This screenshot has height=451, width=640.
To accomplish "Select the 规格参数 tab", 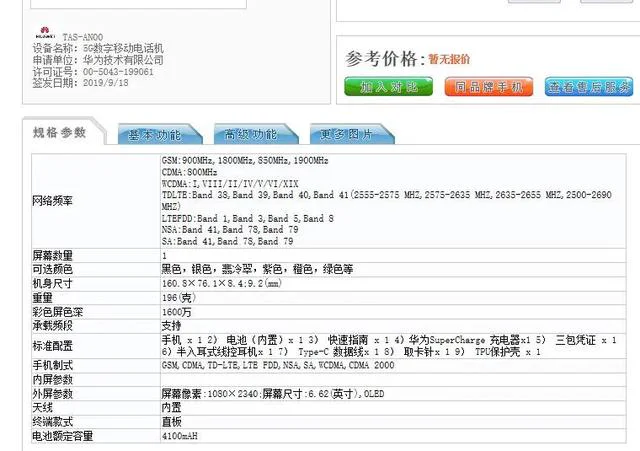I will tap(60, 132).
